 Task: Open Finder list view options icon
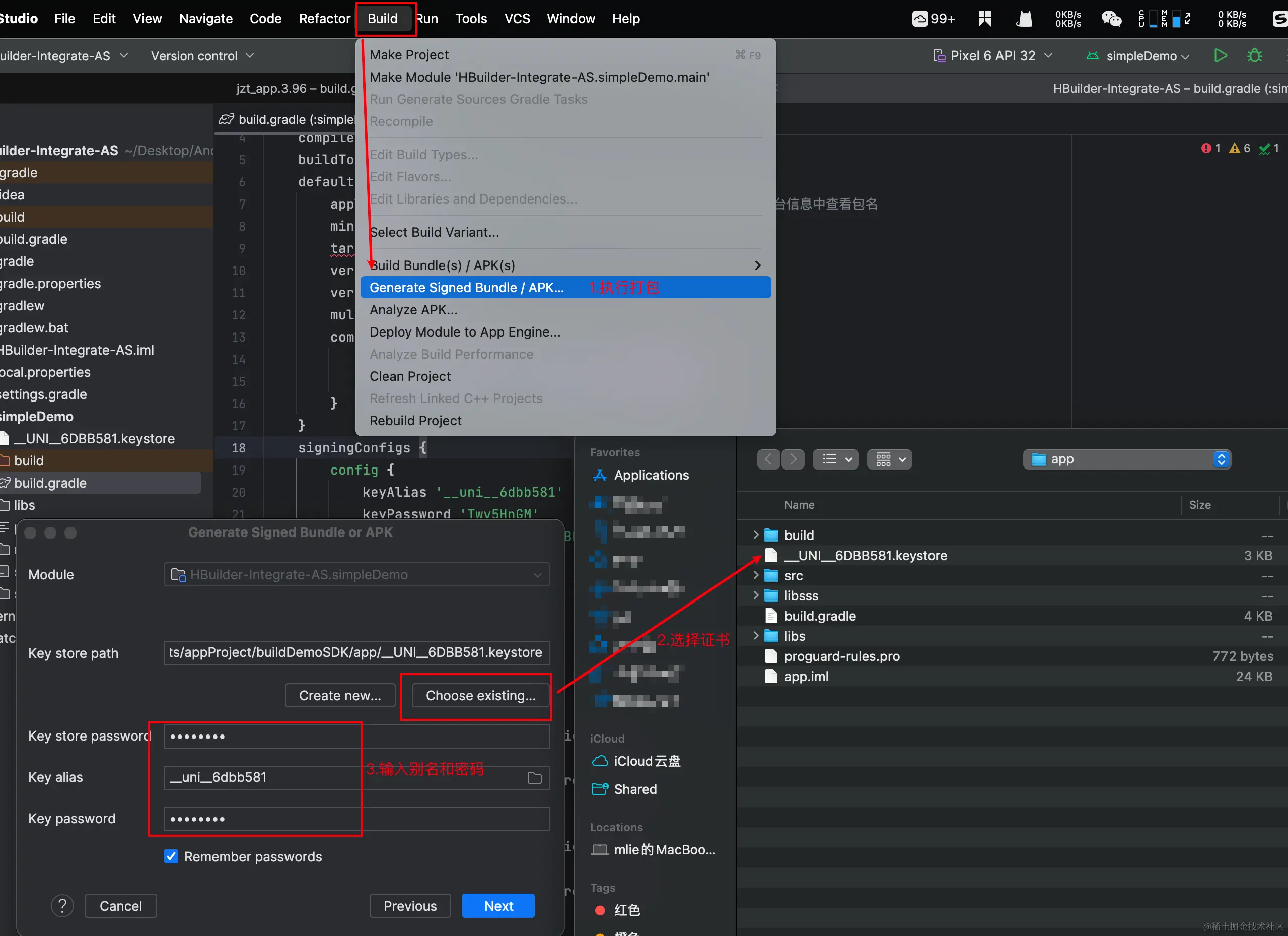point(835,459)
